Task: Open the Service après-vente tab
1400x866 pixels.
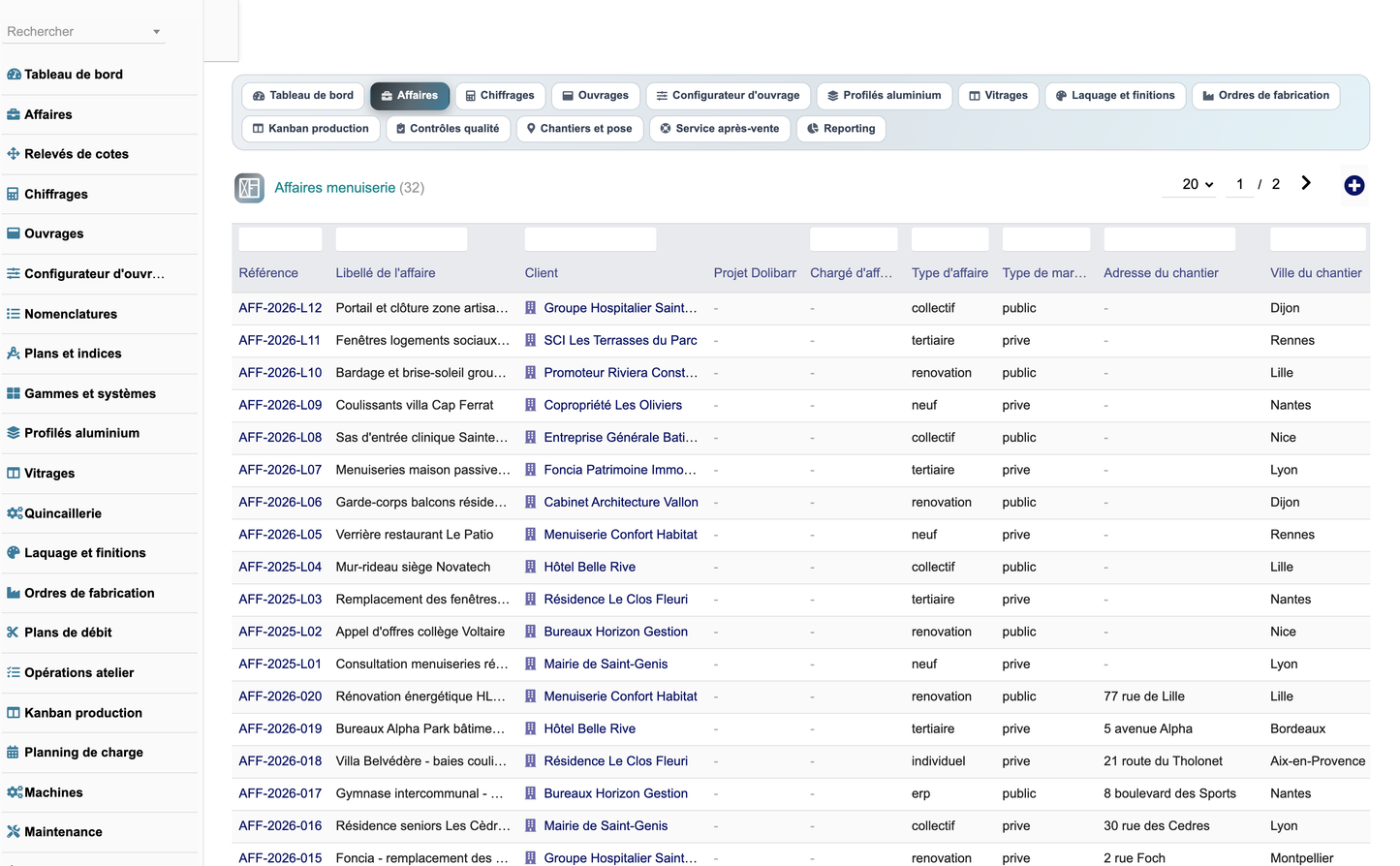Action: [x=720, y=129]
